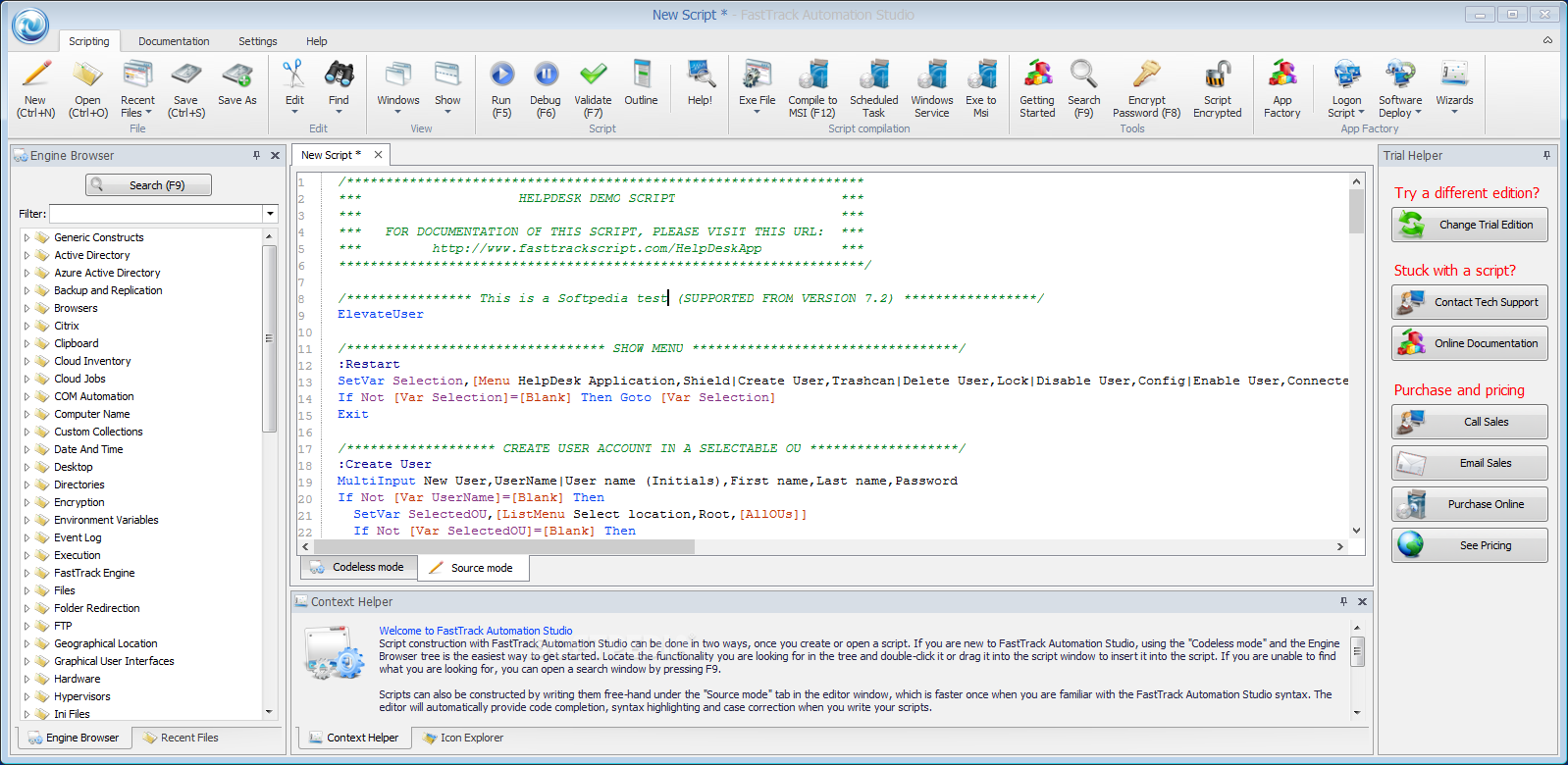This screenshot has height=765, width=1568.
Task: Open the Software Deploy dropdown
Action: 1400,88
